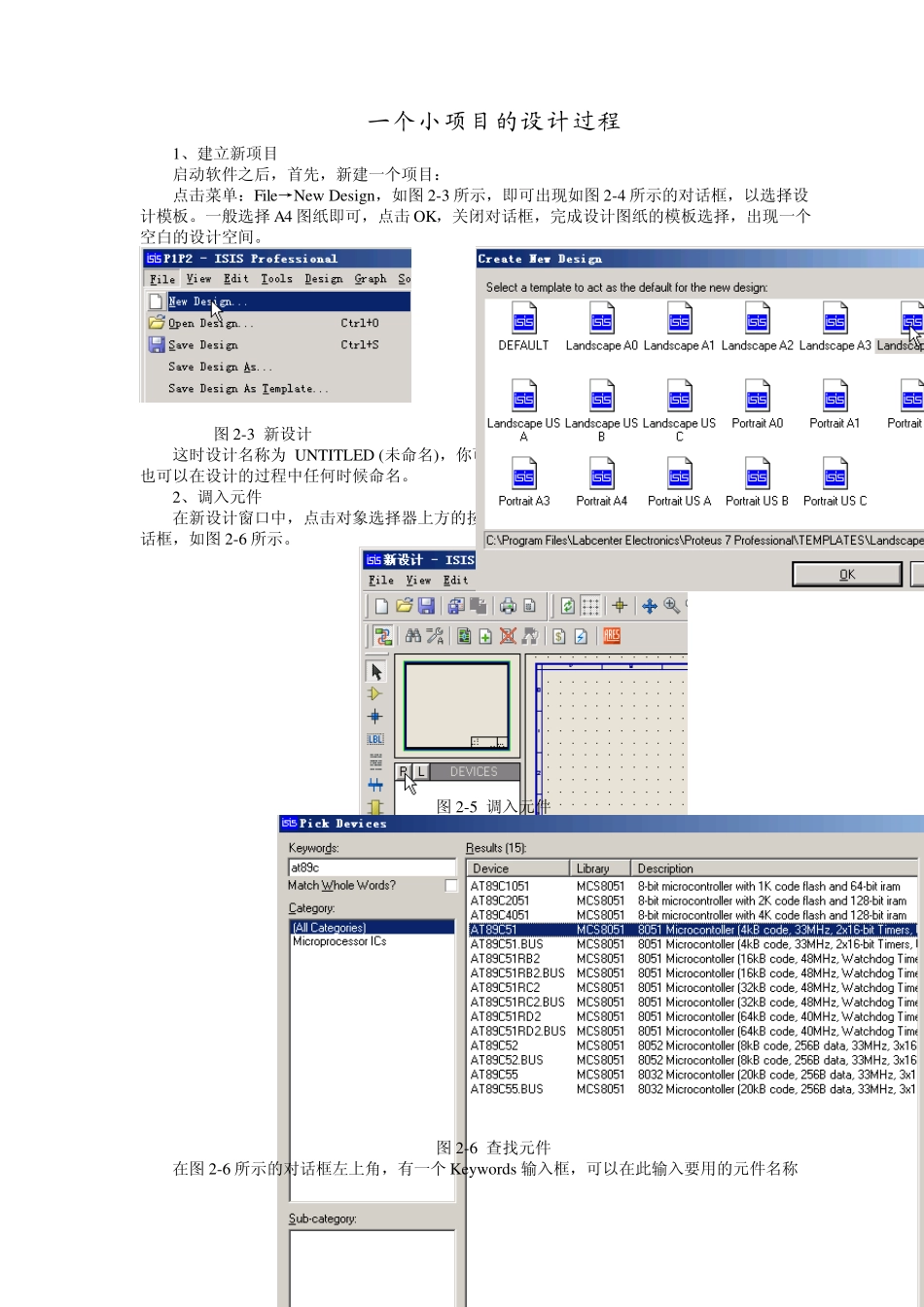Select the Selection Mode arrow tool
The width and height of the screenshot is (924, 1307).
pyautogui.click(x=375, y=671)
